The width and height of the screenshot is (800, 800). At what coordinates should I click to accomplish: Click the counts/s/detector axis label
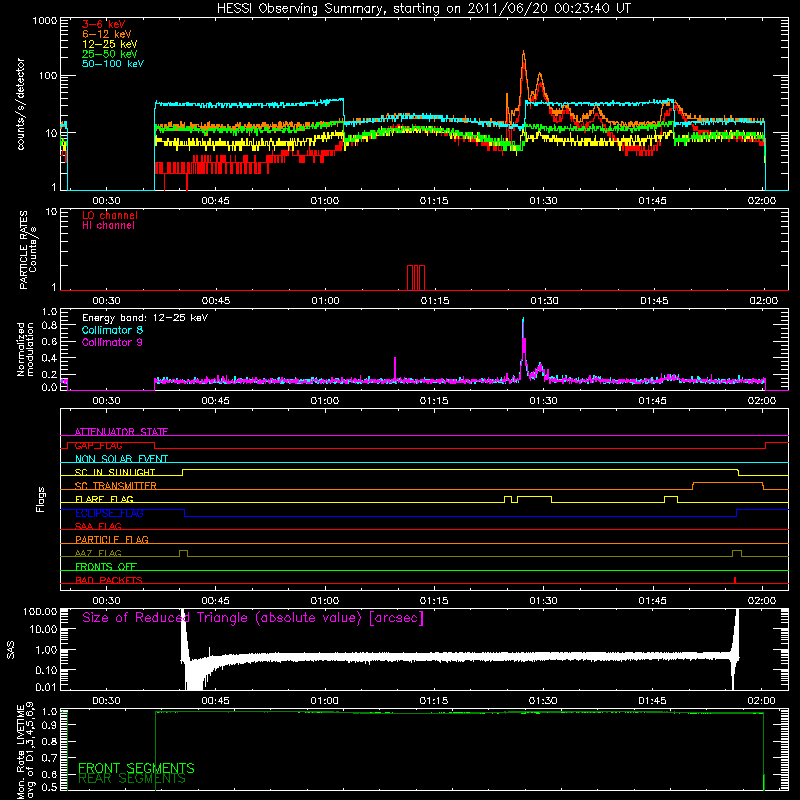pos(21,104)
